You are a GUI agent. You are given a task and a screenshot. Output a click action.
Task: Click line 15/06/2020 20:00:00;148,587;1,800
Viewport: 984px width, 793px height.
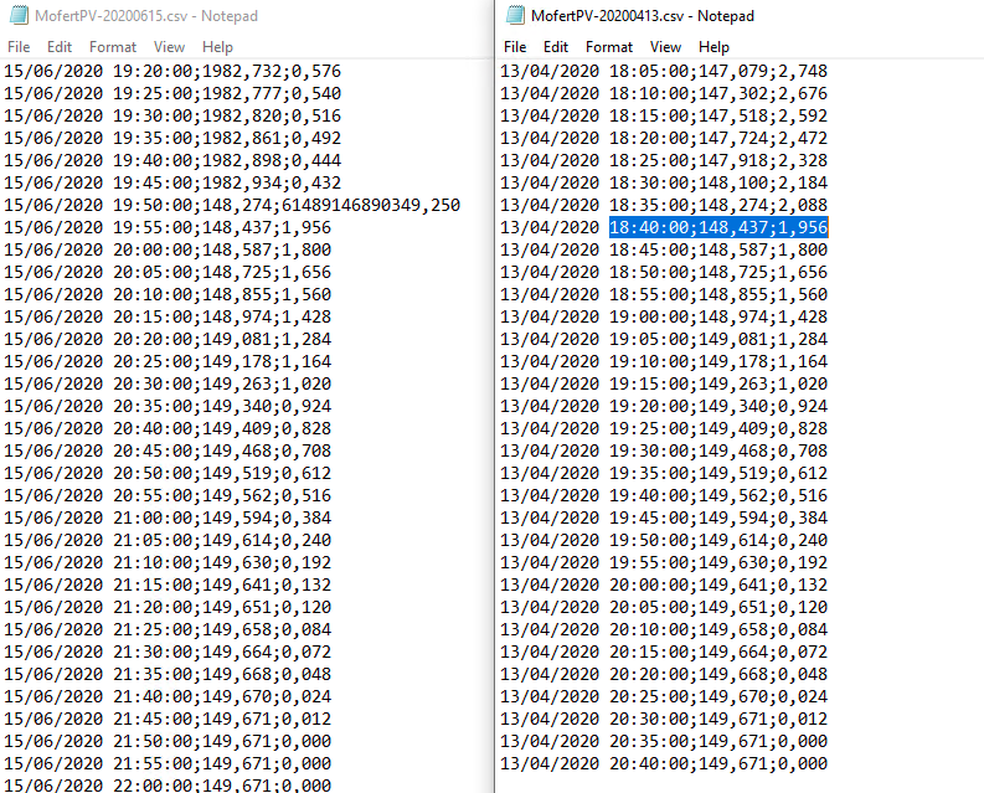(168, 250)
